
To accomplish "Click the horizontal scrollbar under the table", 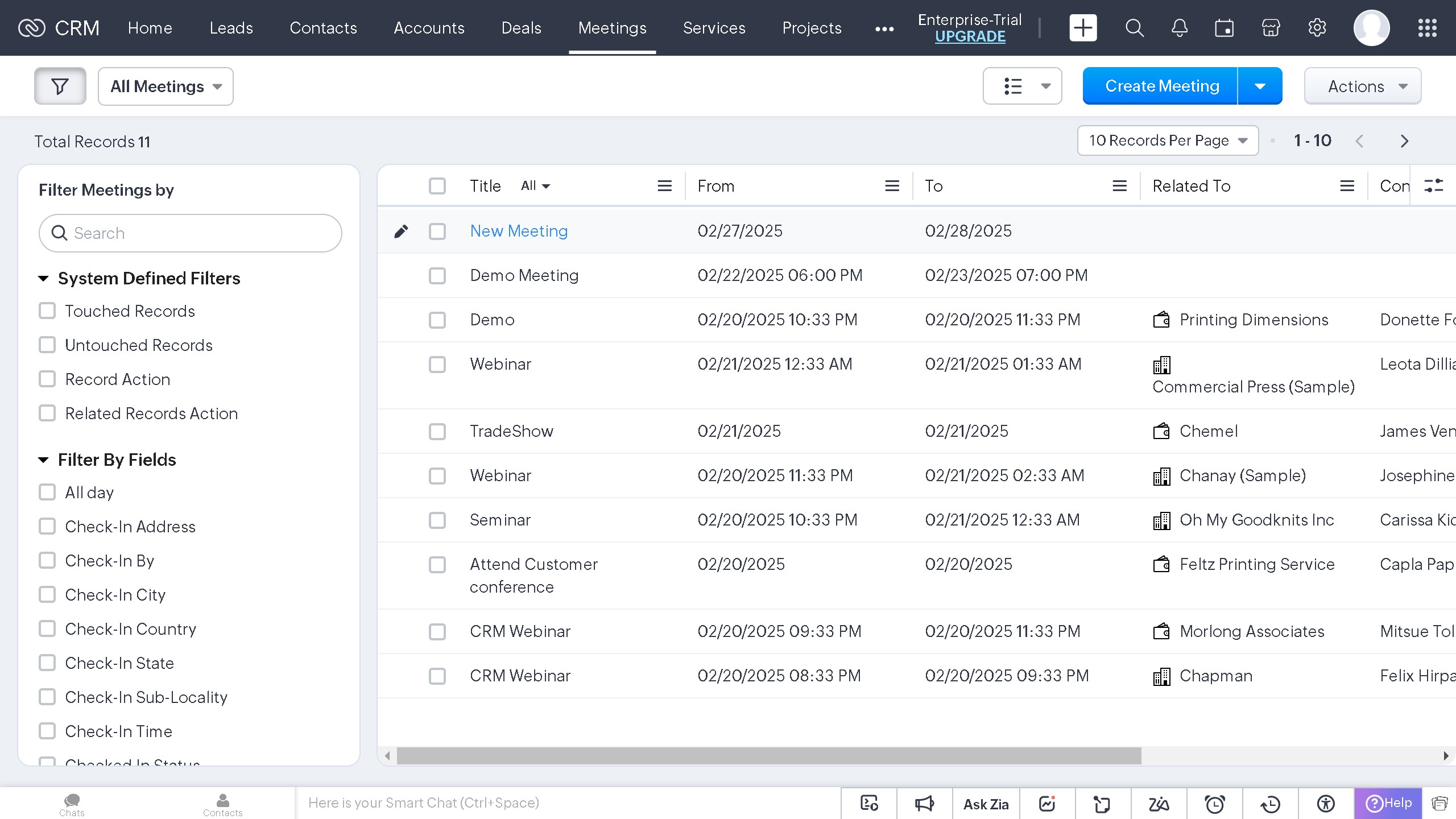I will click(769, 756).
